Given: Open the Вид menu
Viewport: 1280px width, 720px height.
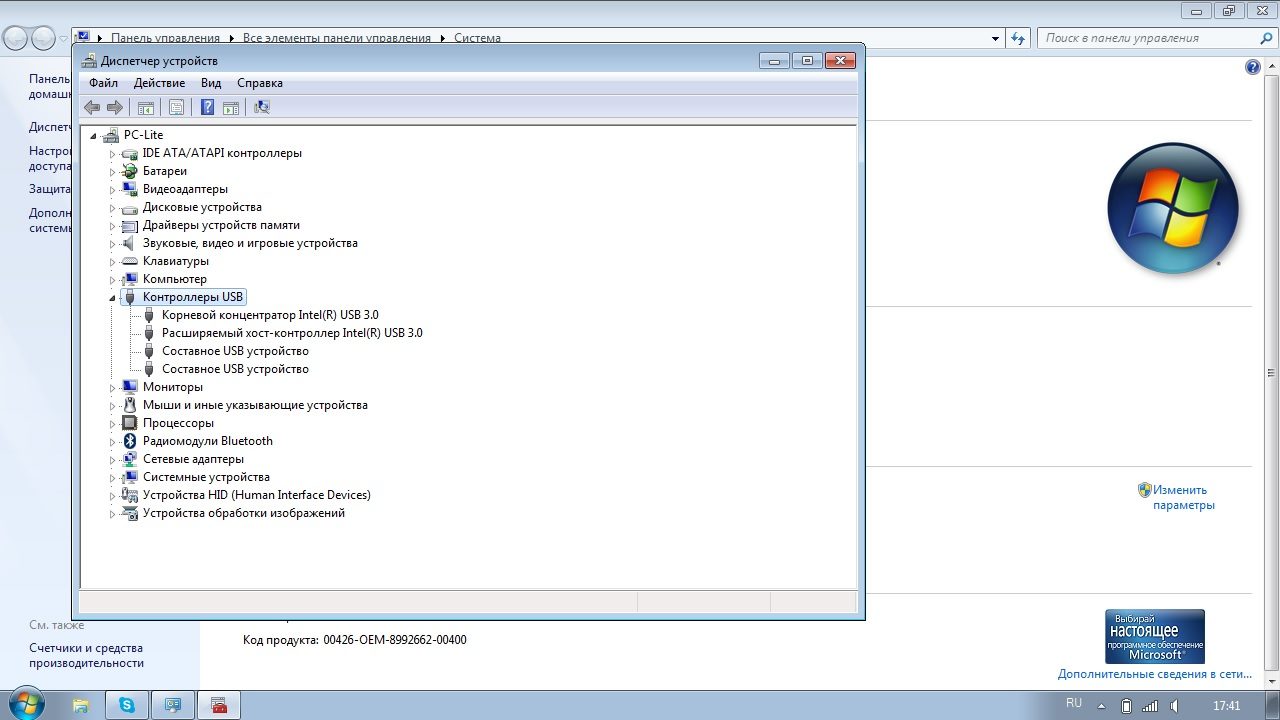Looking at the screenshot, I should pyautogui.click(x=211, y=83).
